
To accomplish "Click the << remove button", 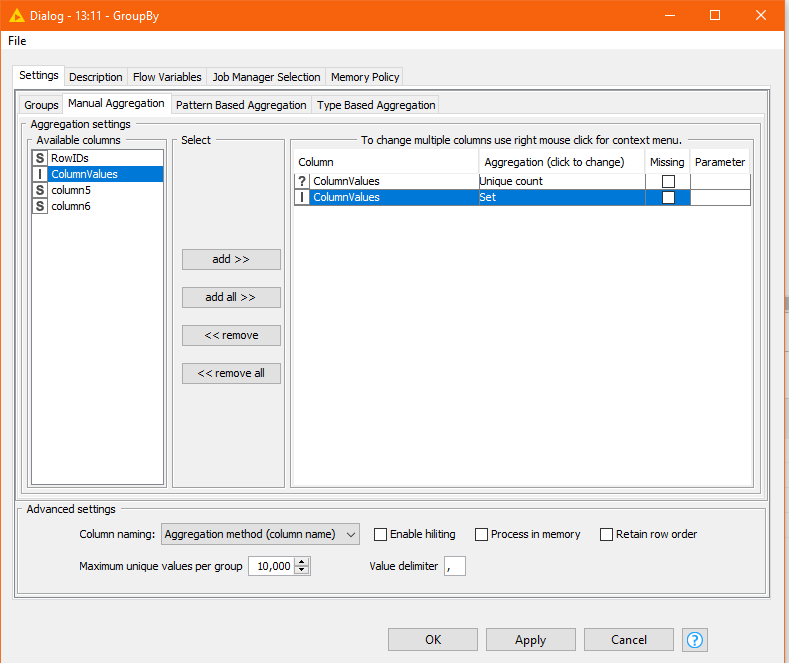I will coord(231,336).
